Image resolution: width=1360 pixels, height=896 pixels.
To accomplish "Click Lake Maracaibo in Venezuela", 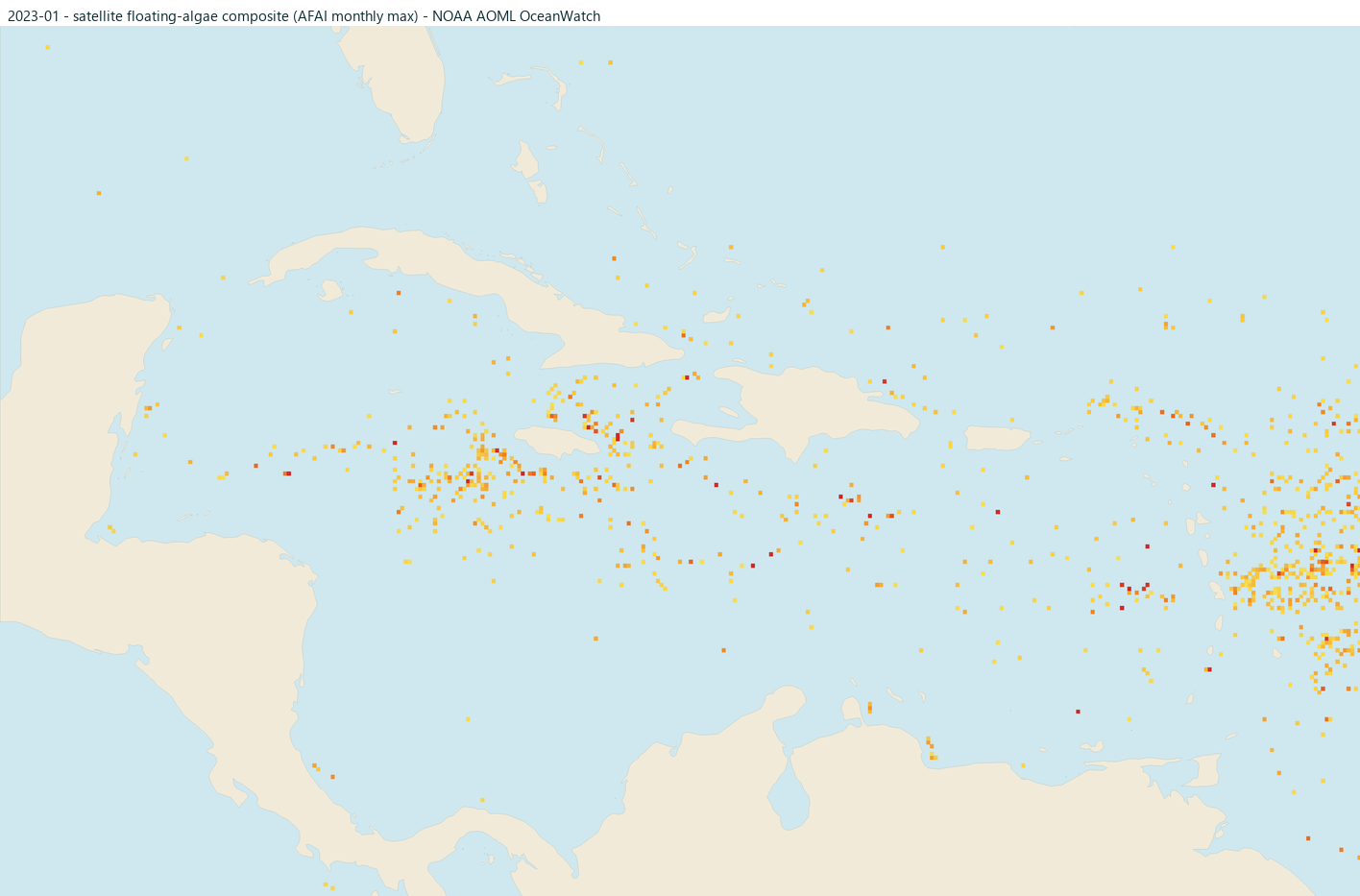I will click(x=789, y=794).
